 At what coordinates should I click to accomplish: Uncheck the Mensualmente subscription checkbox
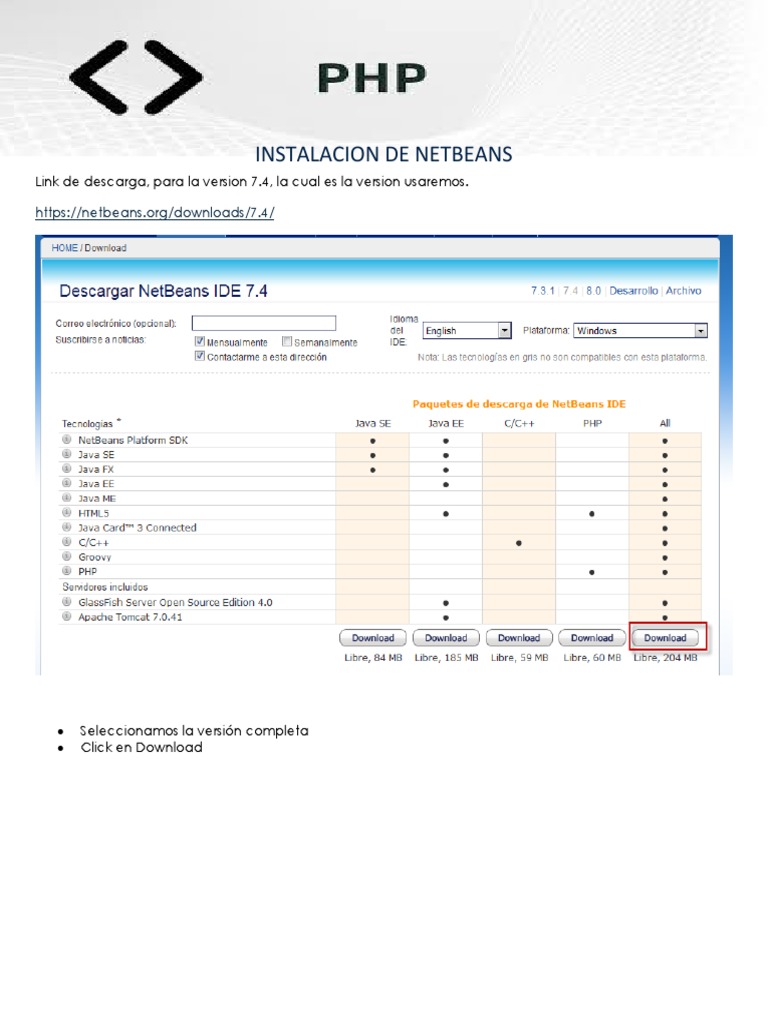(200, 342)
